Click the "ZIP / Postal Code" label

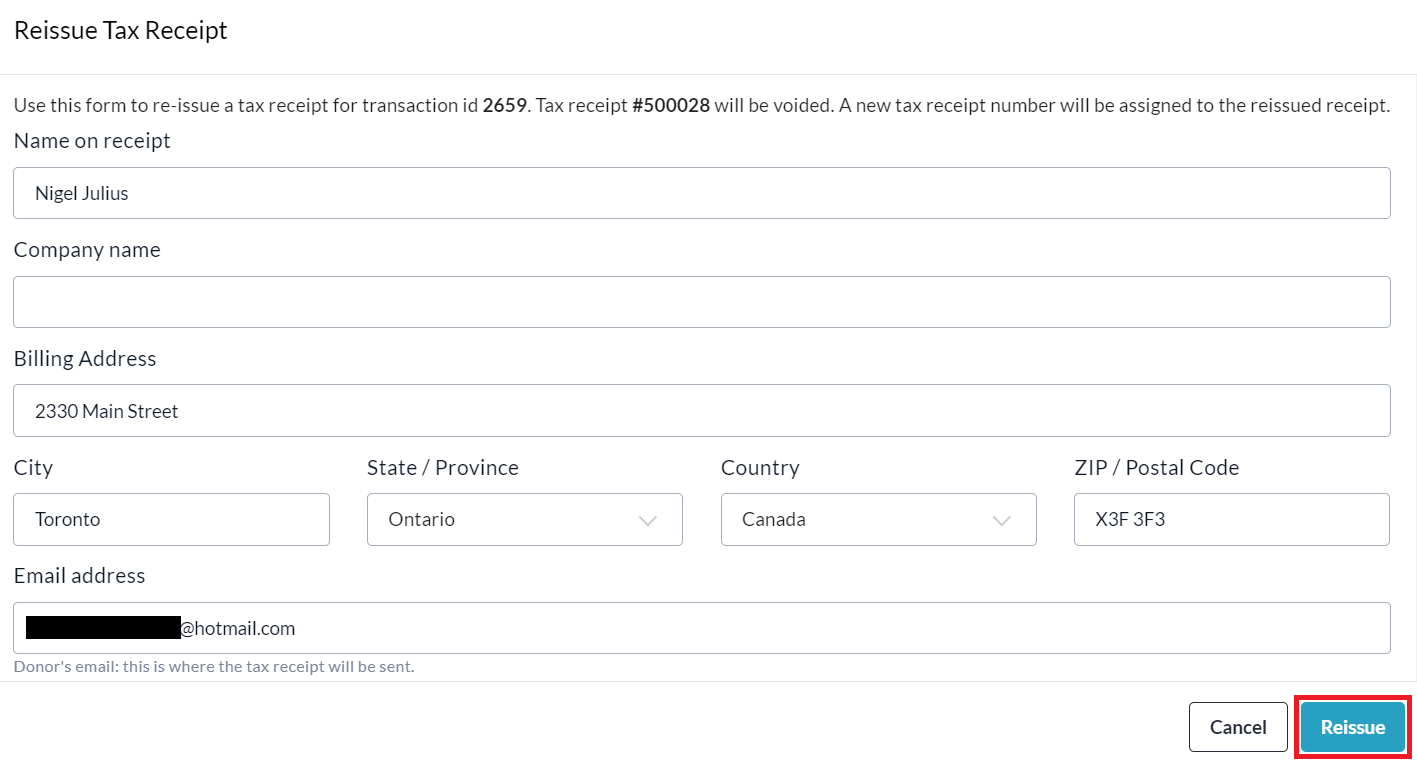[1156, 467]
